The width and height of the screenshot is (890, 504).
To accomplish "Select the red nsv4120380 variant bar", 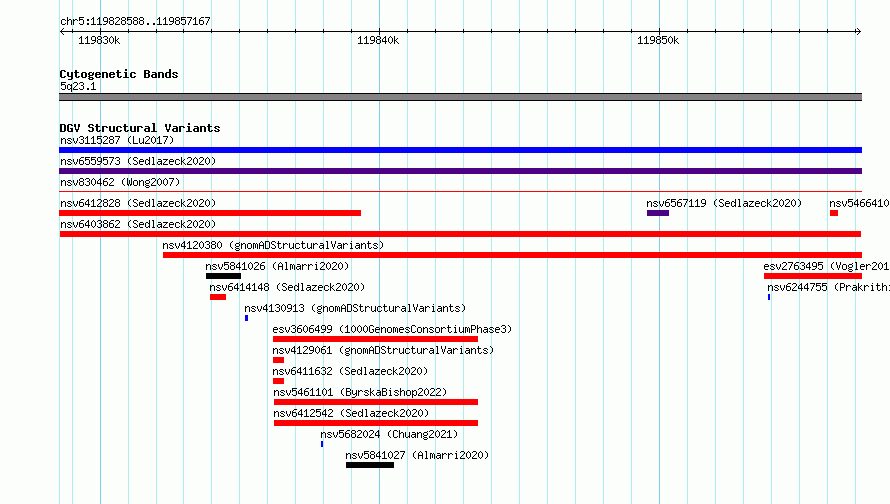I will (x=513, y=255).
